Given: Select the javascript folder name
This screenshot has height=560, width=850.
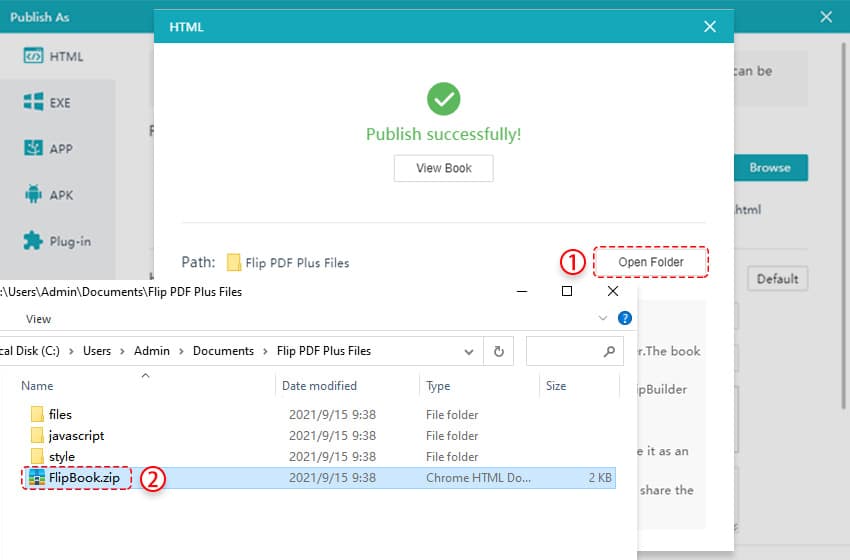Looking at the screenshot, I should 76,435.
